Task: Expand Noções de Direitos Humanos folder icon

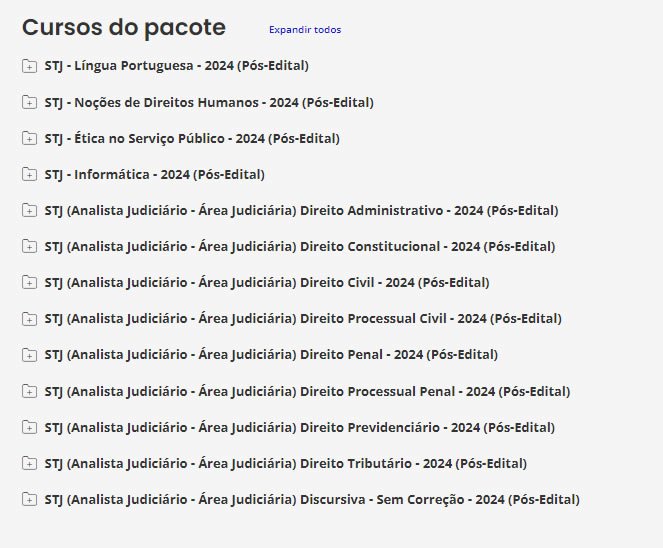Action: coord(29,102)
